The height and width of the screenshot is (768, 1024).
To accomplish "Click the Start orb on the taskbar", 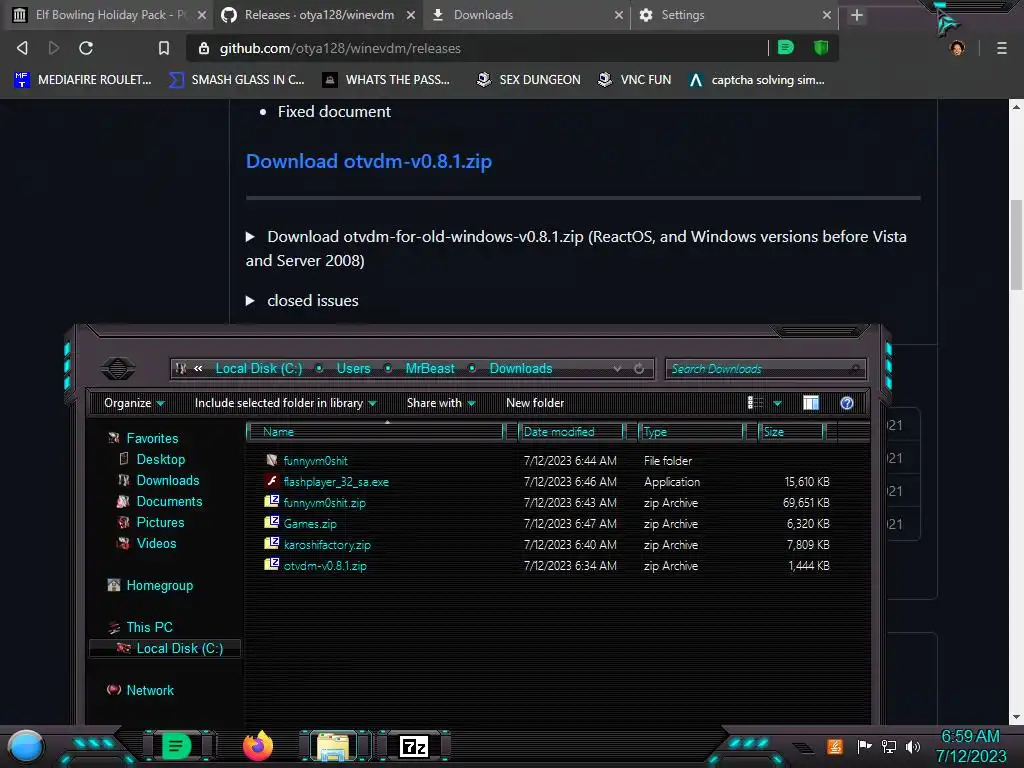I will 26,747.
